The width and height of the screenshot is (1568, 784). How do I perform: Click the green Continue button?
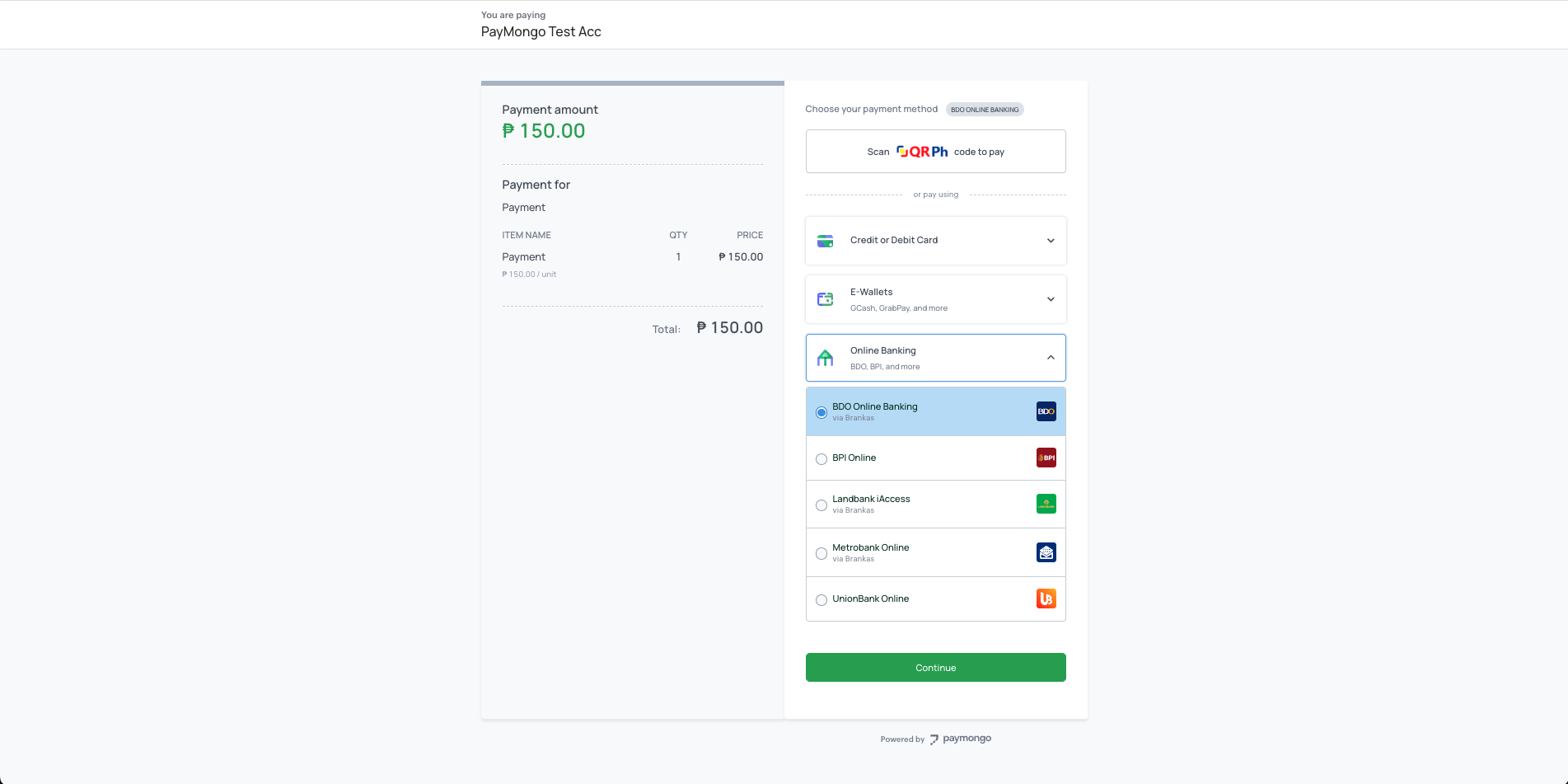tap(936, 668)
